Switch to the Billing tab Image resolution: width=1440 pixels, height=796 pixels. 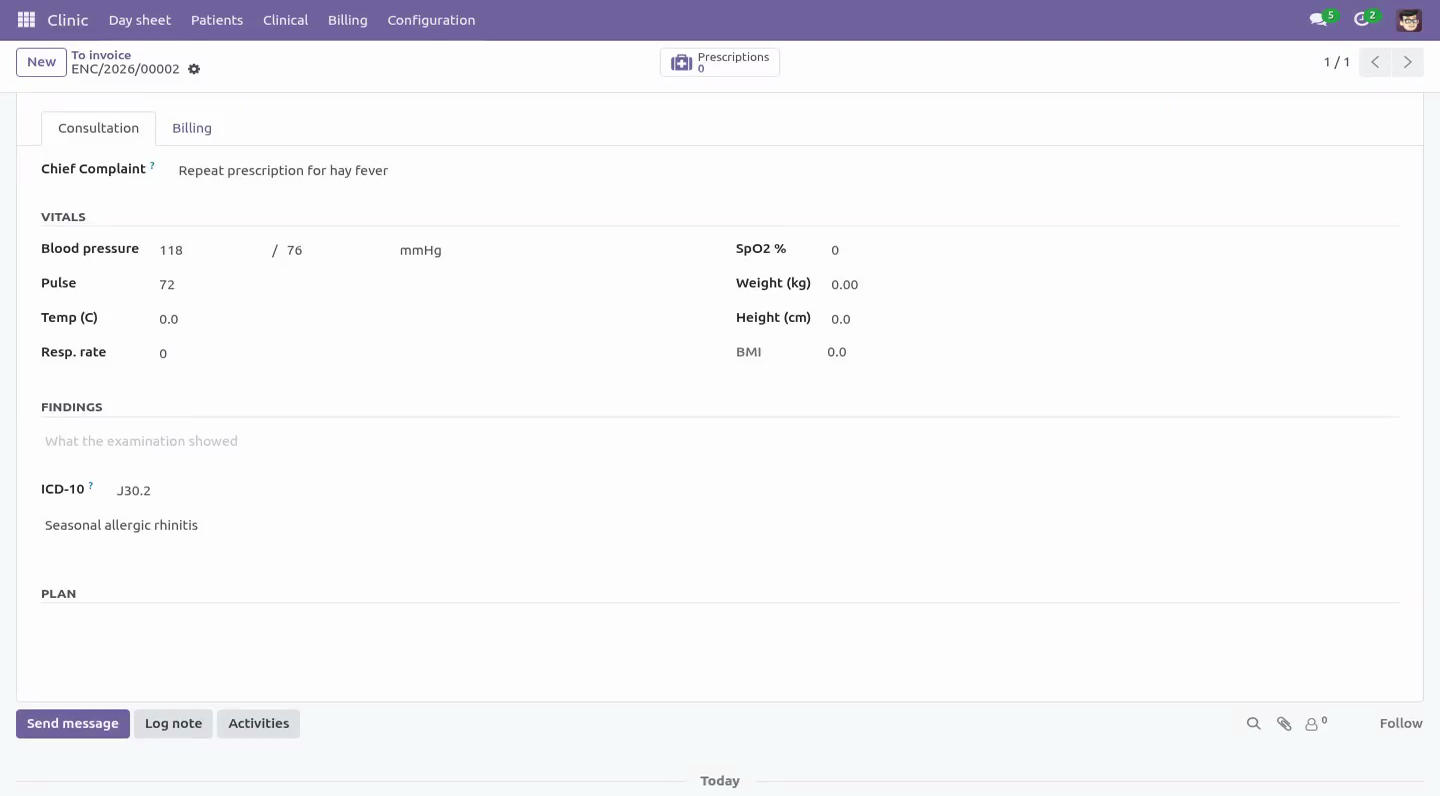pos(192,128)
